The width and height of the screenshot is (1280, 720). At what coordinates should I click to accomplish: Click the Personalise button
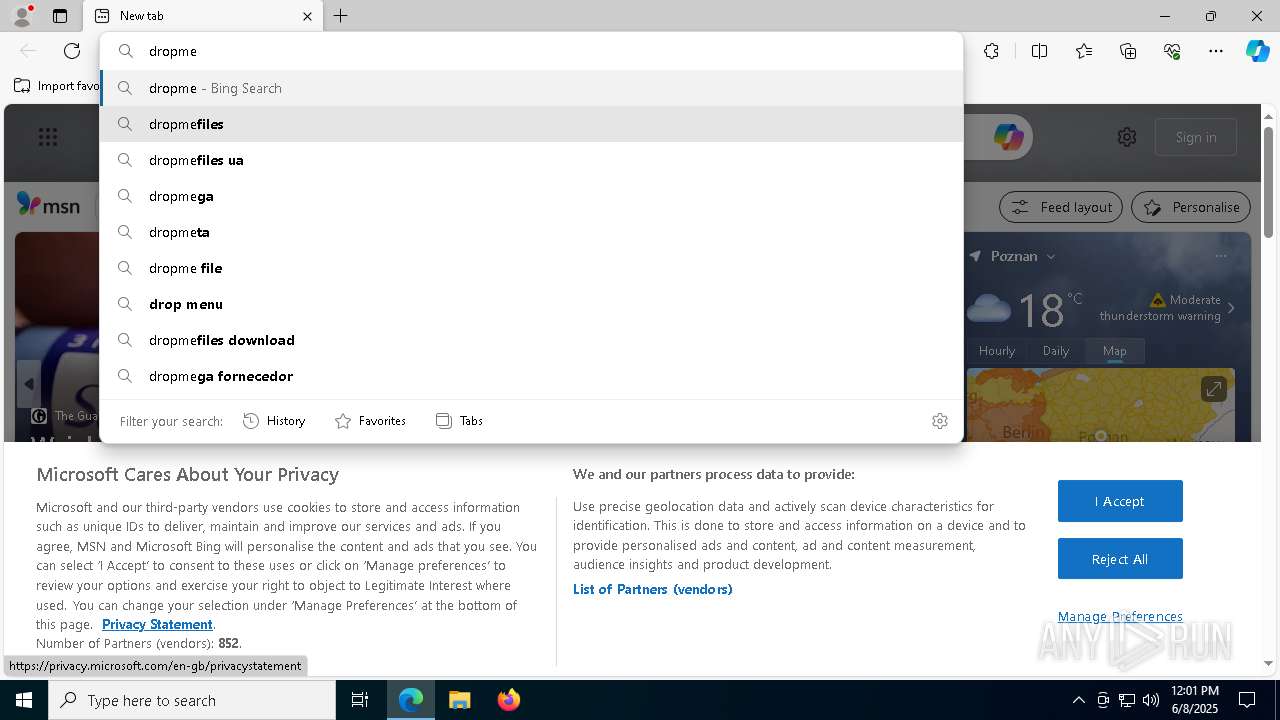(1191, 207)
